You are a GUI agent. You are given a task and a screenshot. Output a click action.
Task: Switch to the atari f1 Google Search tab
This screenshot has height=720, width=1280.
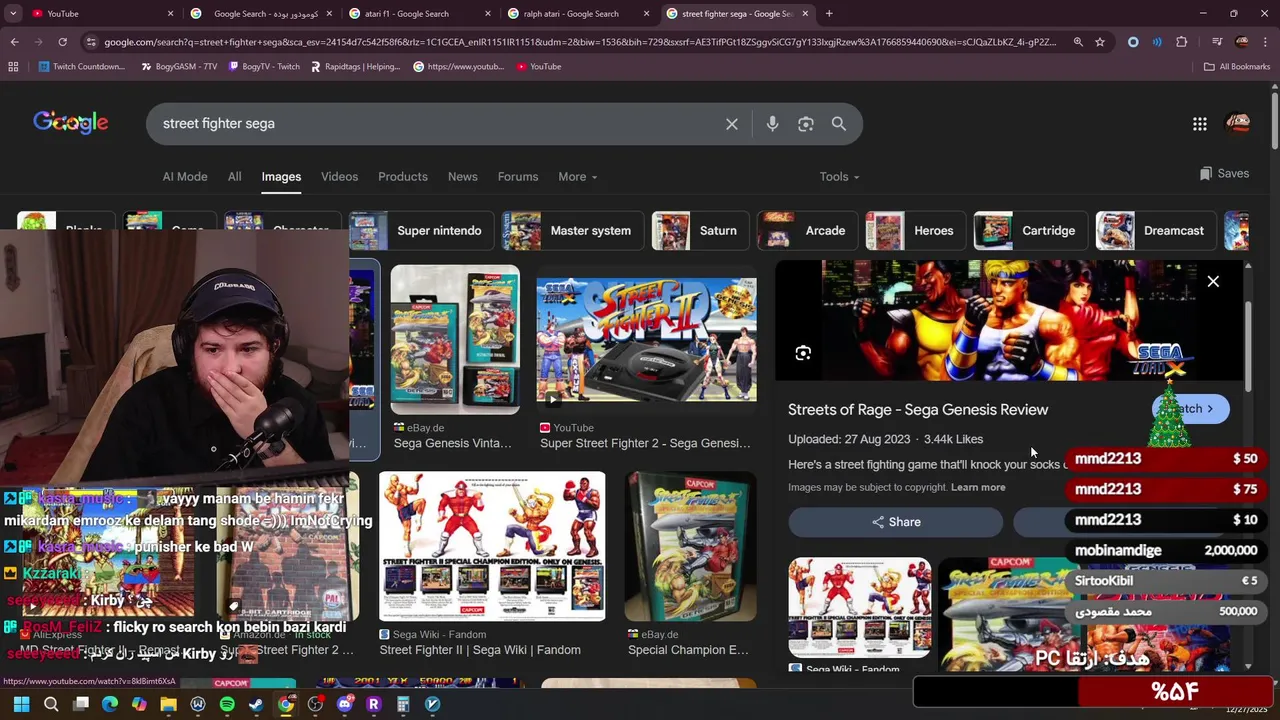[418, 14]
